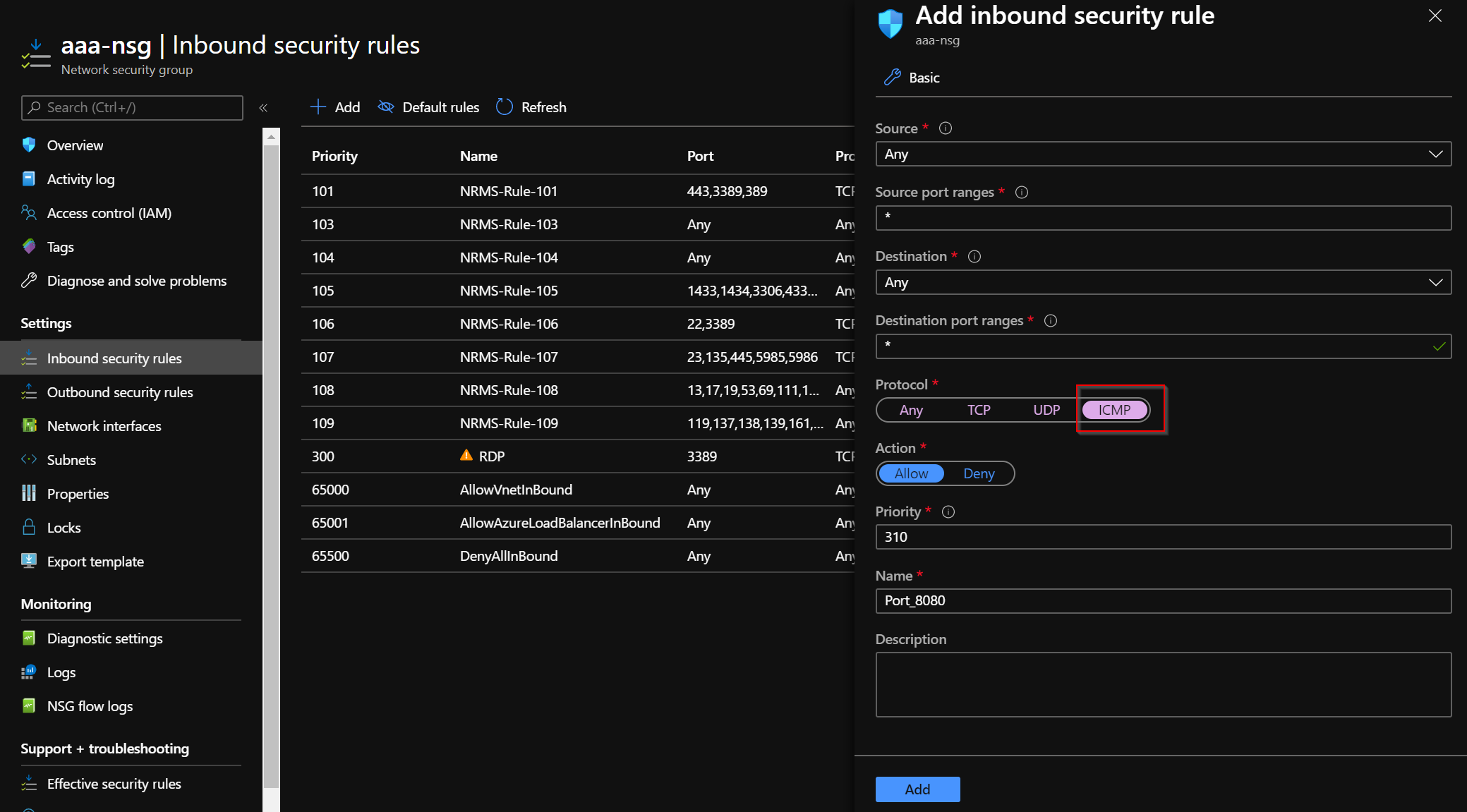Select the UDP protocol option
Viewport: 1467px width, 812px height.
pyautogui.click(x=1046, y=410)
